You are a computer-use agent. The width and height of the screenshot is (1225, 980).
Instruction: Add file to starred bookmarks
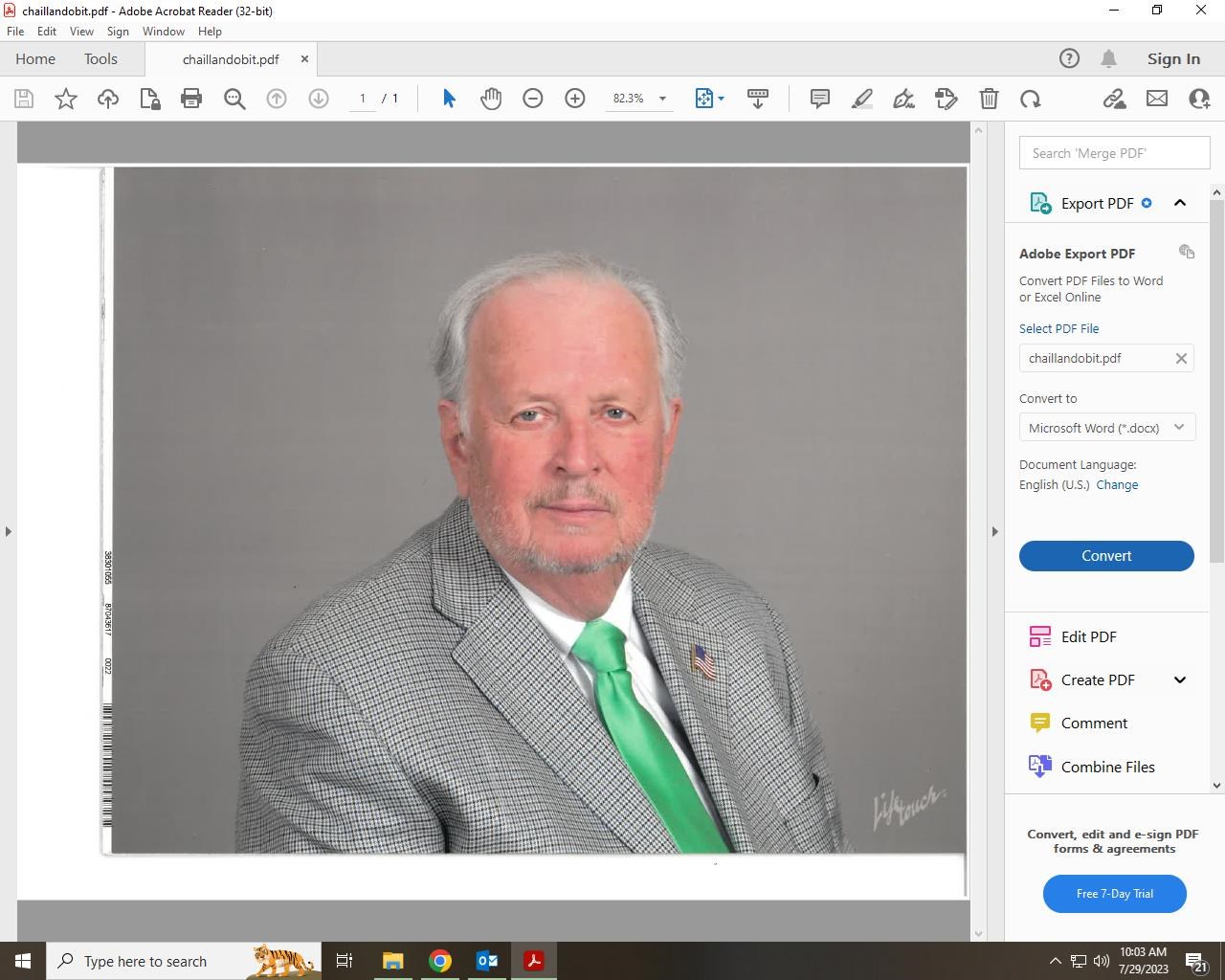[66, 99]
